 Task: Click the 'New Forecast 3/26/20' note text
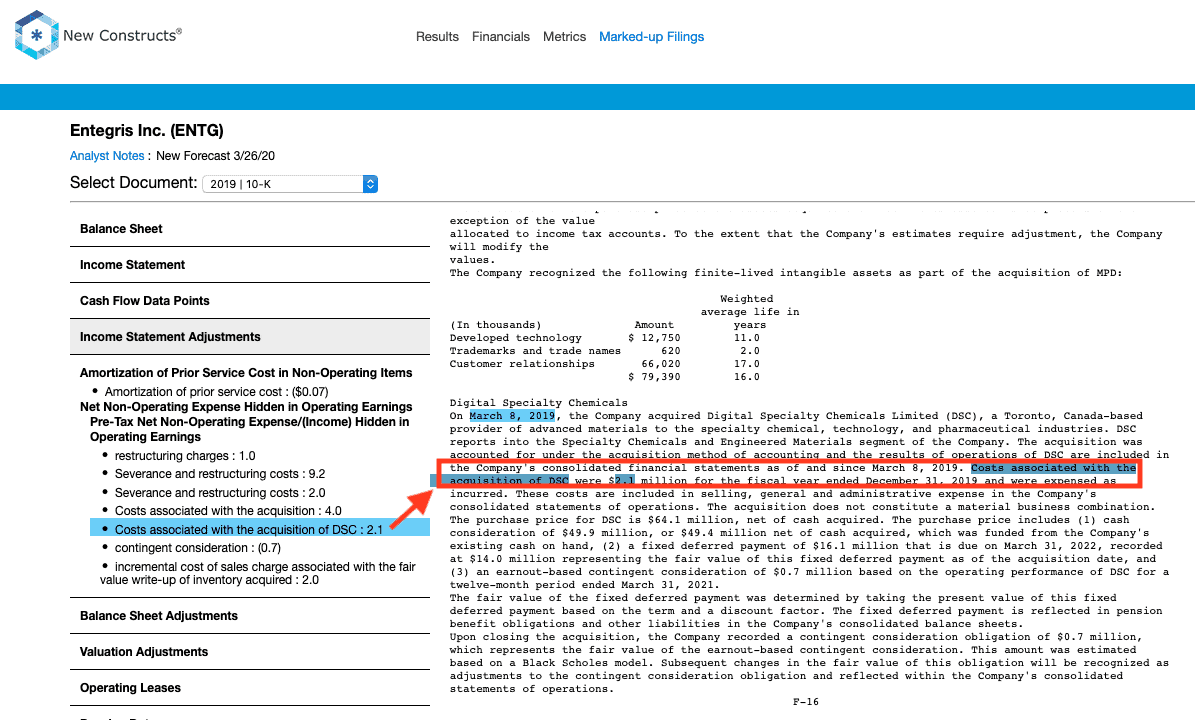[216, 155]
